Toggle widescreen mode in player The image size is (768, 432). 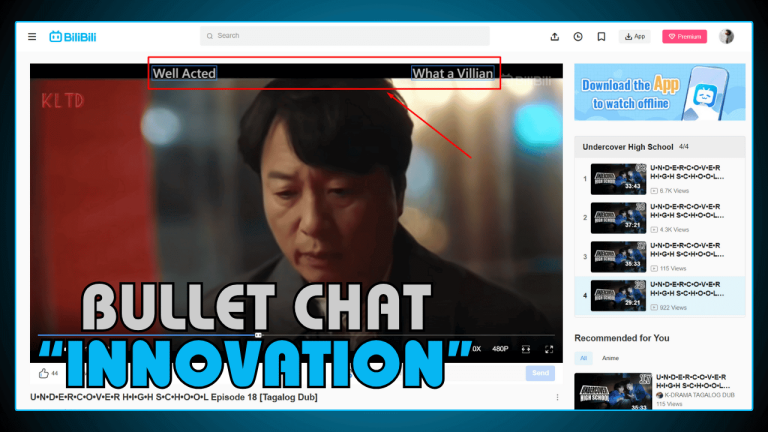pos(526,349)
